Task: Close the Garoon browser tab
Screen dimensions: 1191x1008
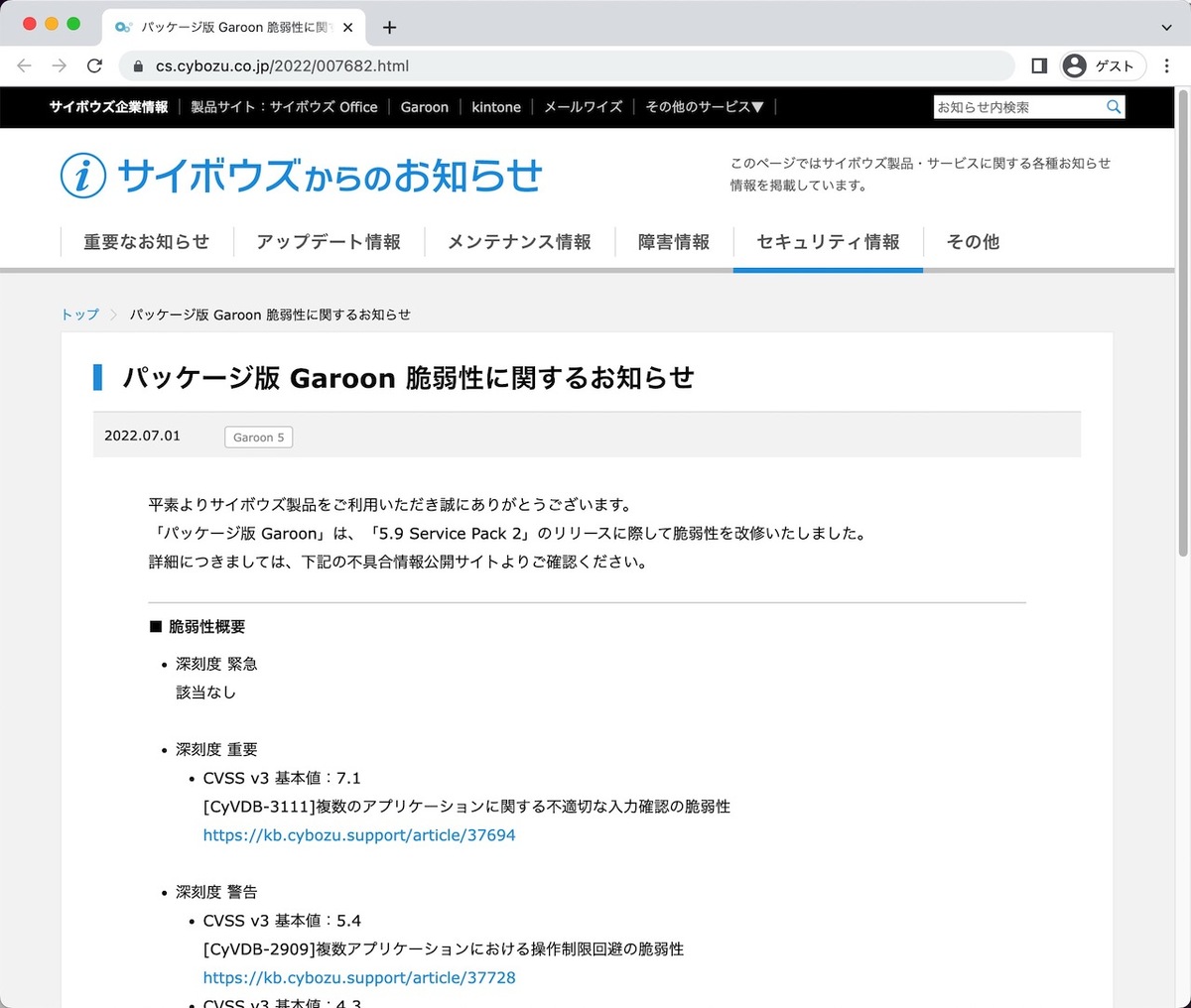Action: [x=347, y=28]
